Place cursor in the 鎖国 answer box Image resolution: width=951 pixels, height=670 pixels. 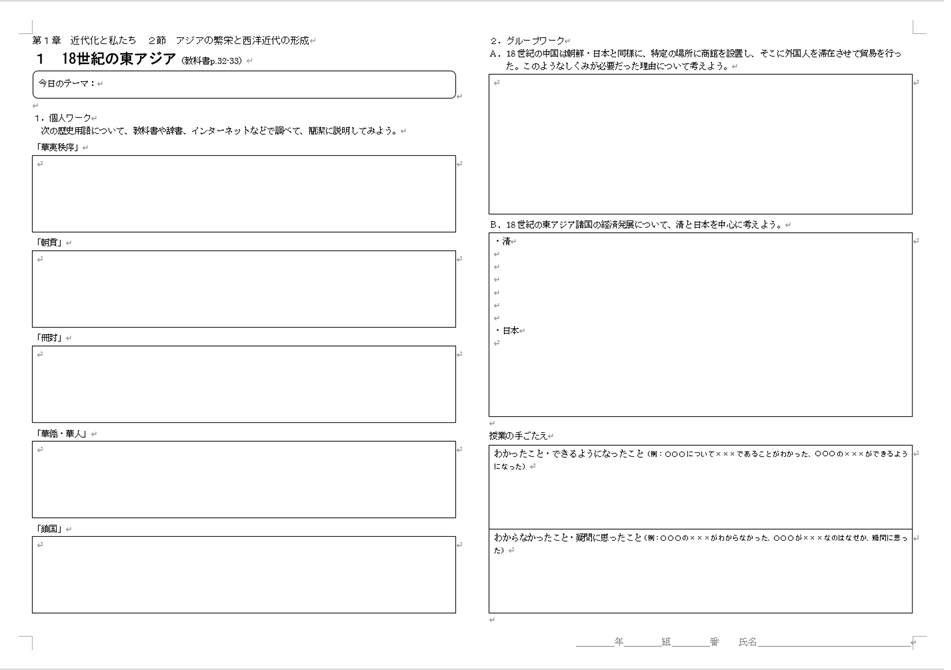[x=244, y=575]
